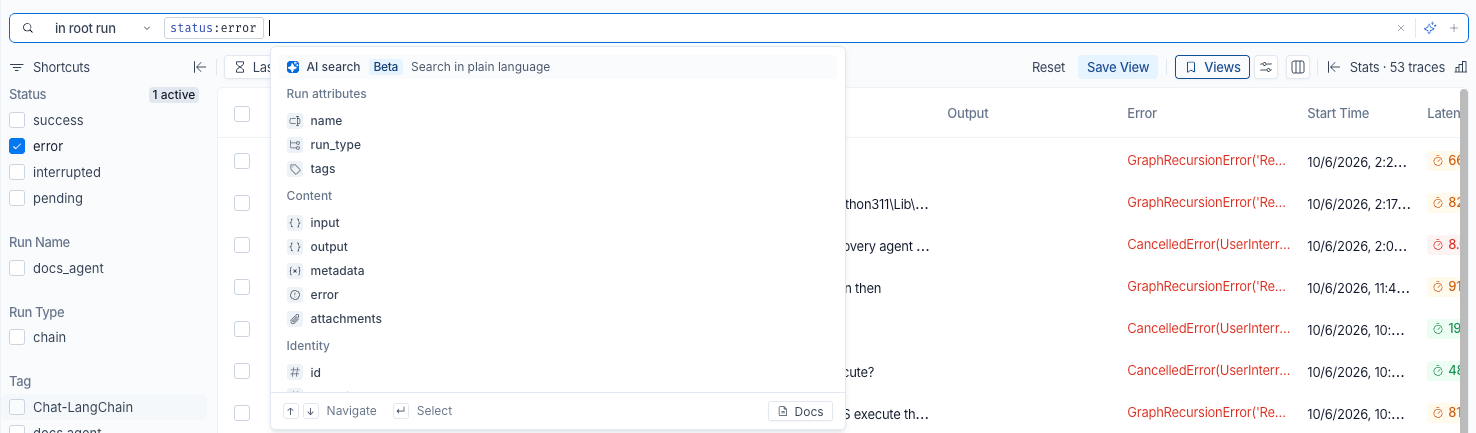The image size is (1476, 433).
Task: Click the Reset button
Action: [1048, 67]
